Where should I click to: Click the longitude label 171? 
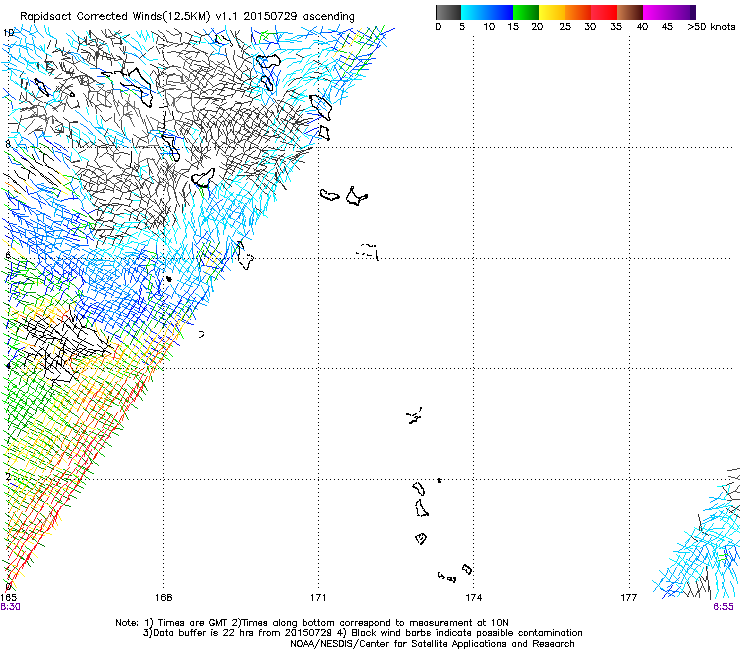(x=318, y=598)
